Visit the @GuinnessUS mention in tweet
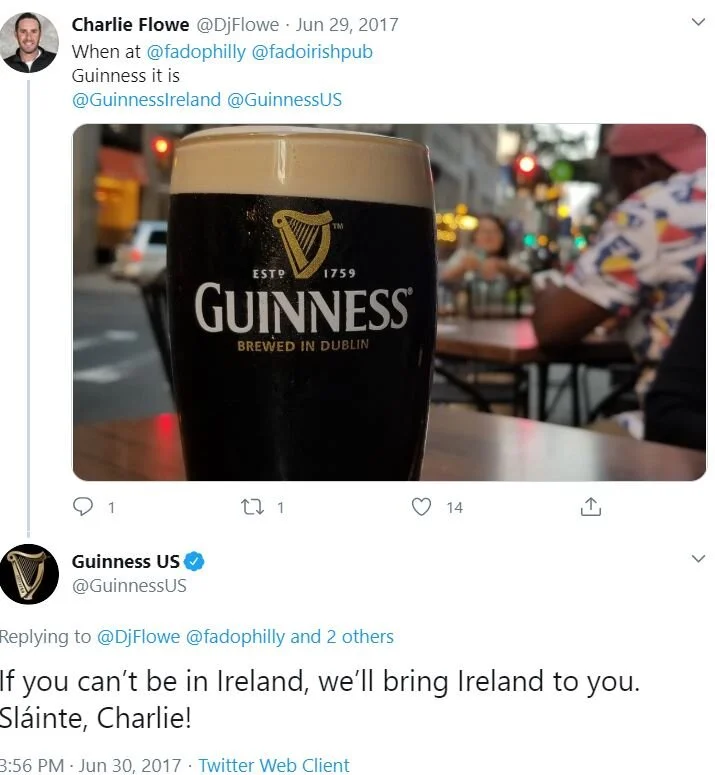Screen dimensions: 715x775 click(284, 99)
